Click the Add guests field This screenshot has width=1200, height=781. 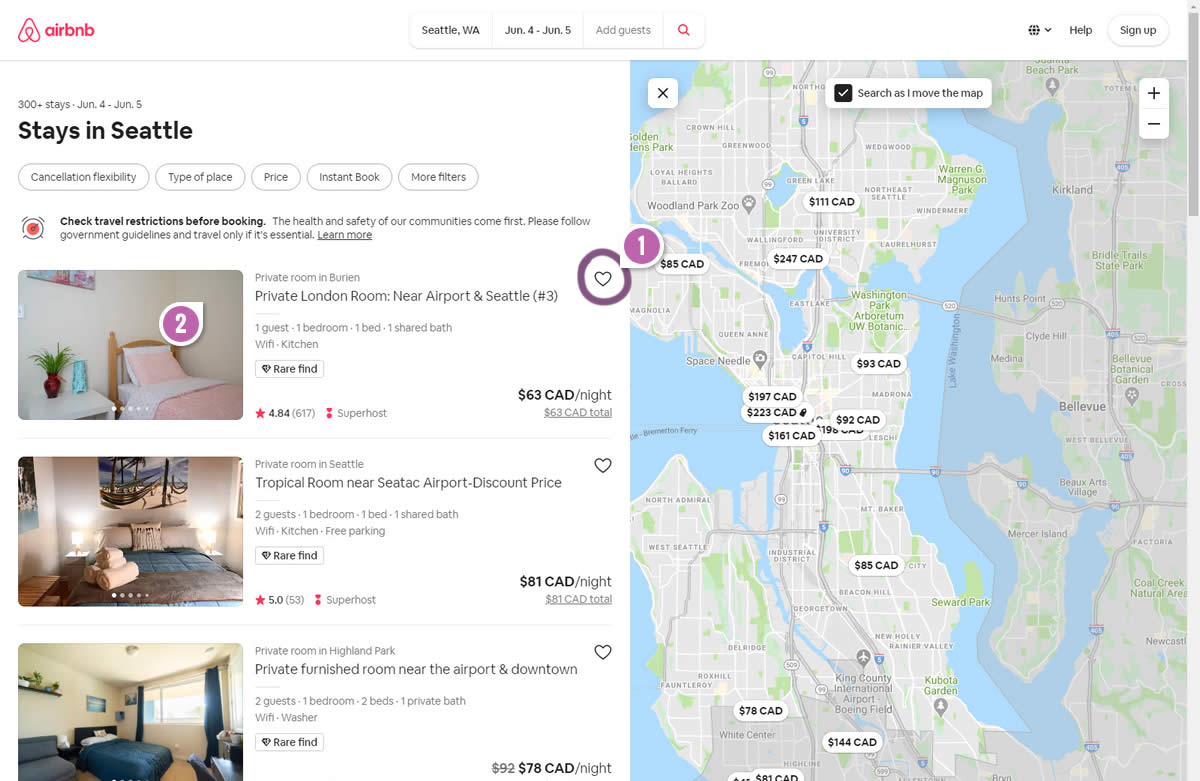pos(623,30)
